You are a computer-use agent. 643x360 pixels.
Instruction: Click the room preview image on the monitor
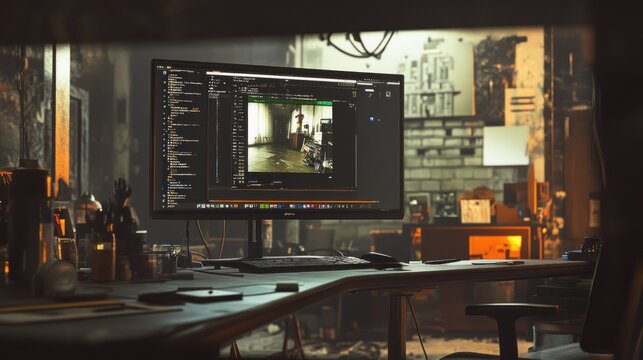click(290, 138)
